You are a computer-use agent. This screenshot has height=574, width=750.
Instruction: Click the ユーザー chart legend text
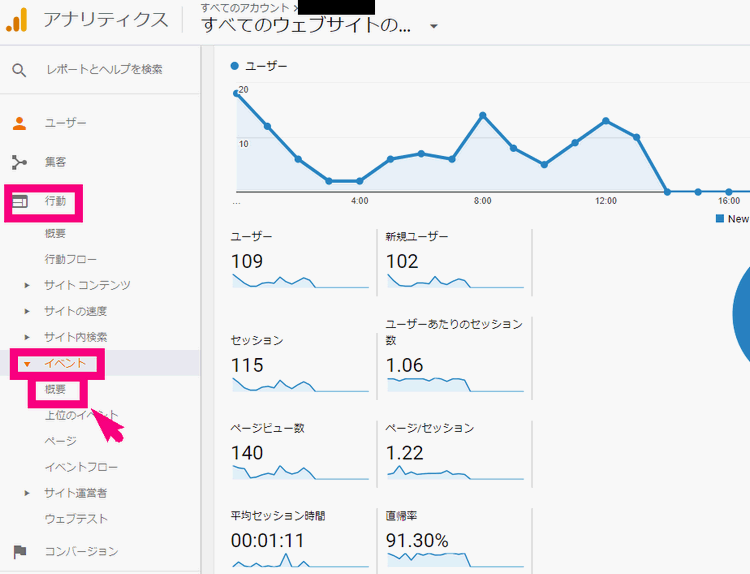266,66
